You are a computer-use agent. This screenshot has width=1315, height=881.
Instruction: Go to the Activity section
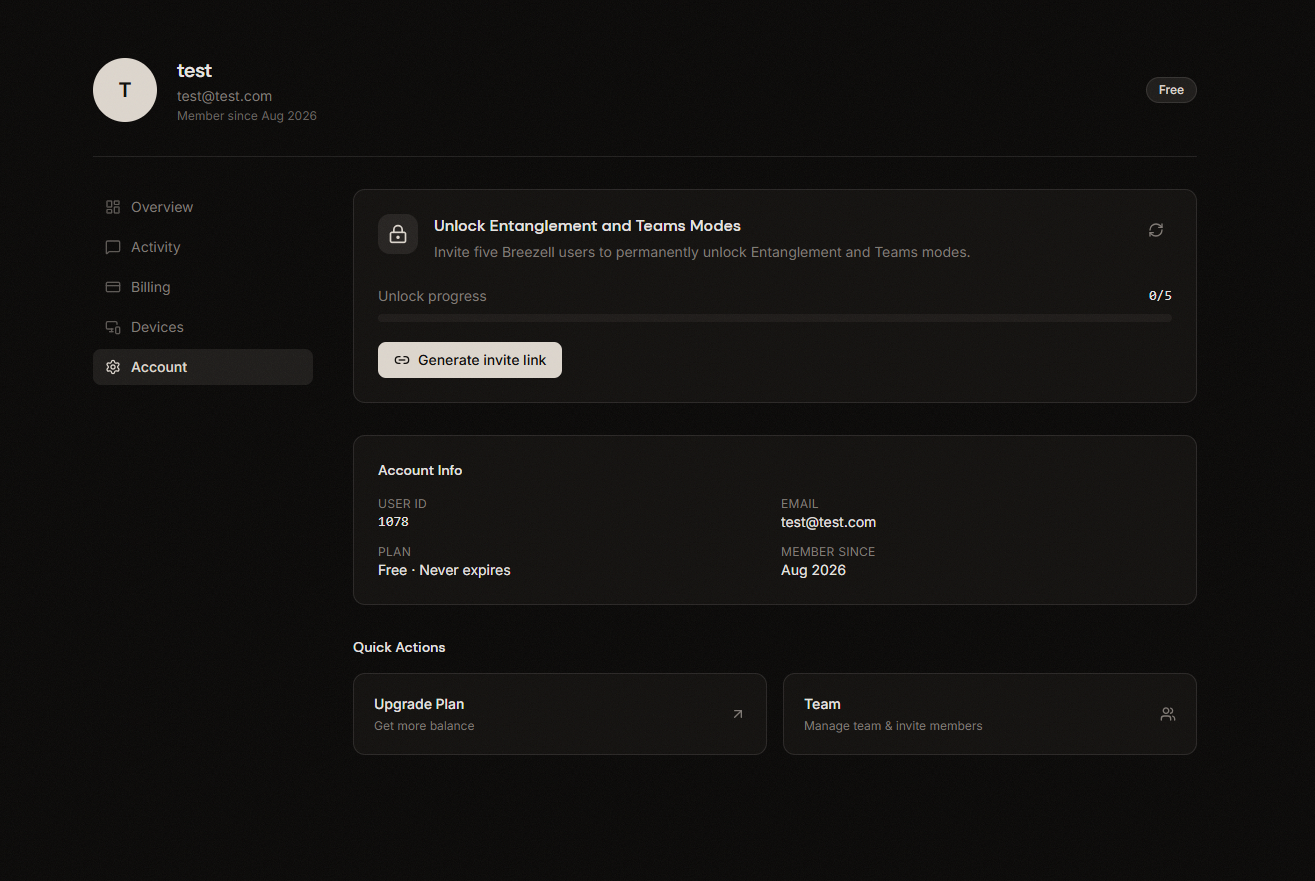pyautogui.click(x=203, y=247)
